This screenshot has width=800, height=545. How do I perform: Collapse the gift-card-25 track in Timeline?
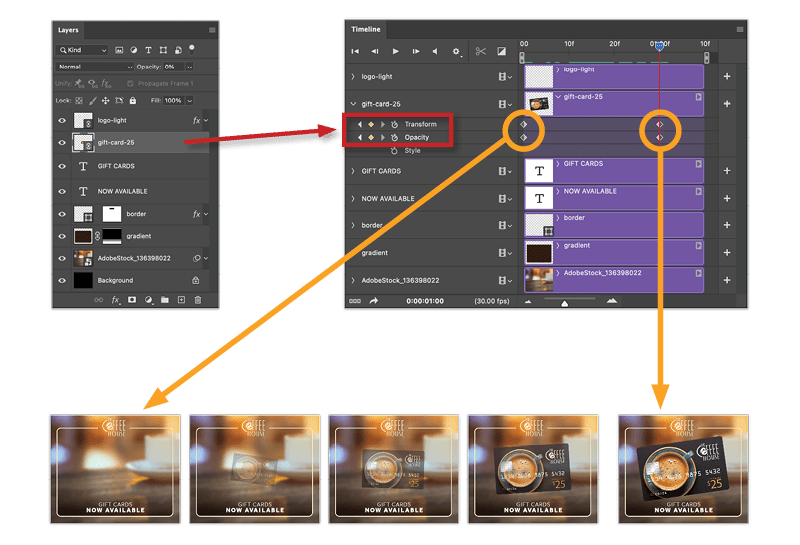coord(353,104)
